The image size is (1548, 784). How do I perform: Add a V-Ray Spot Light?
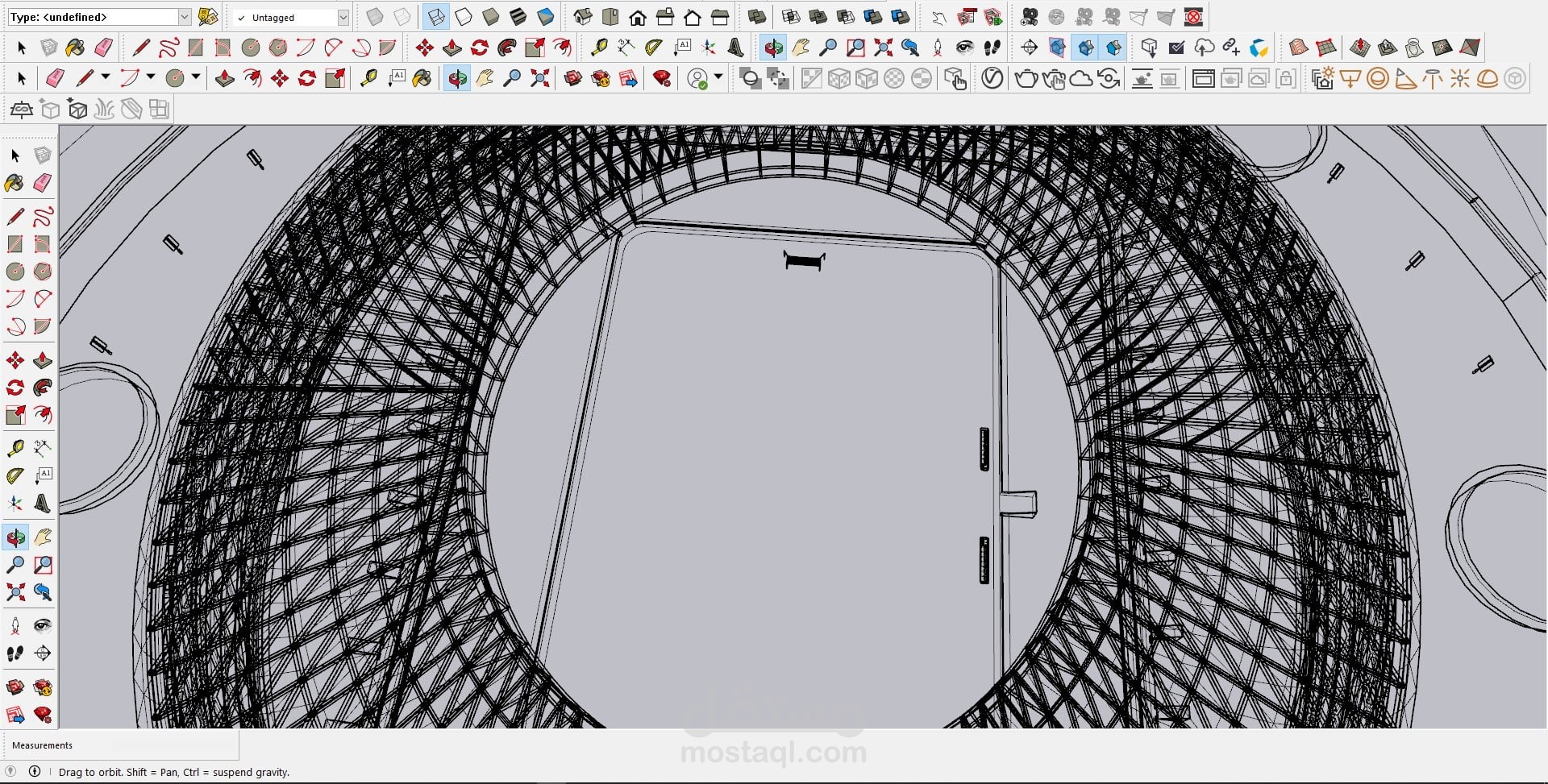click(1405, 78)
